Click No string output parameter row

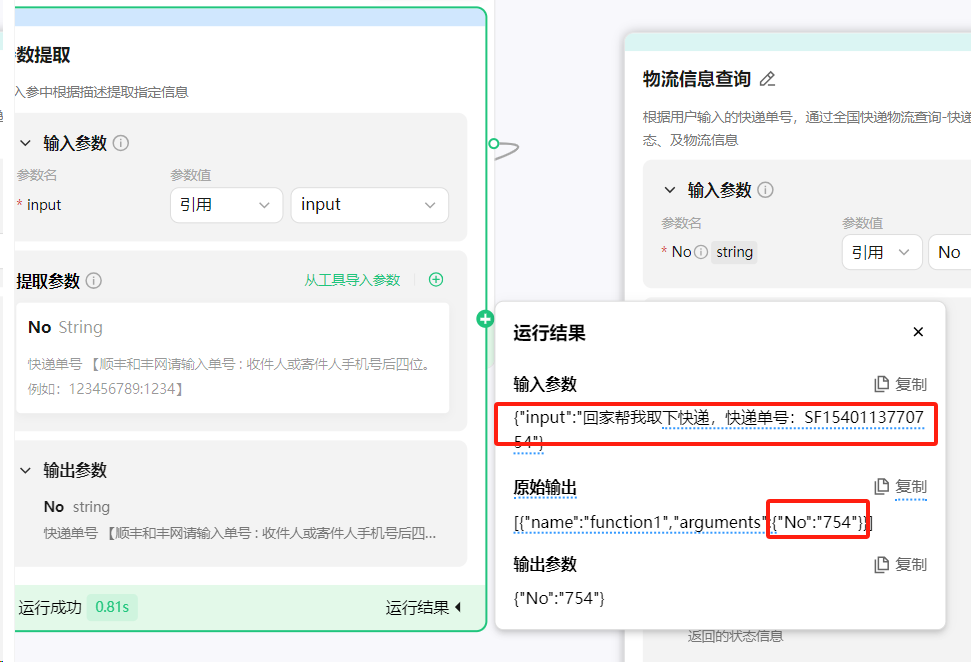click(x=240, y=520)
